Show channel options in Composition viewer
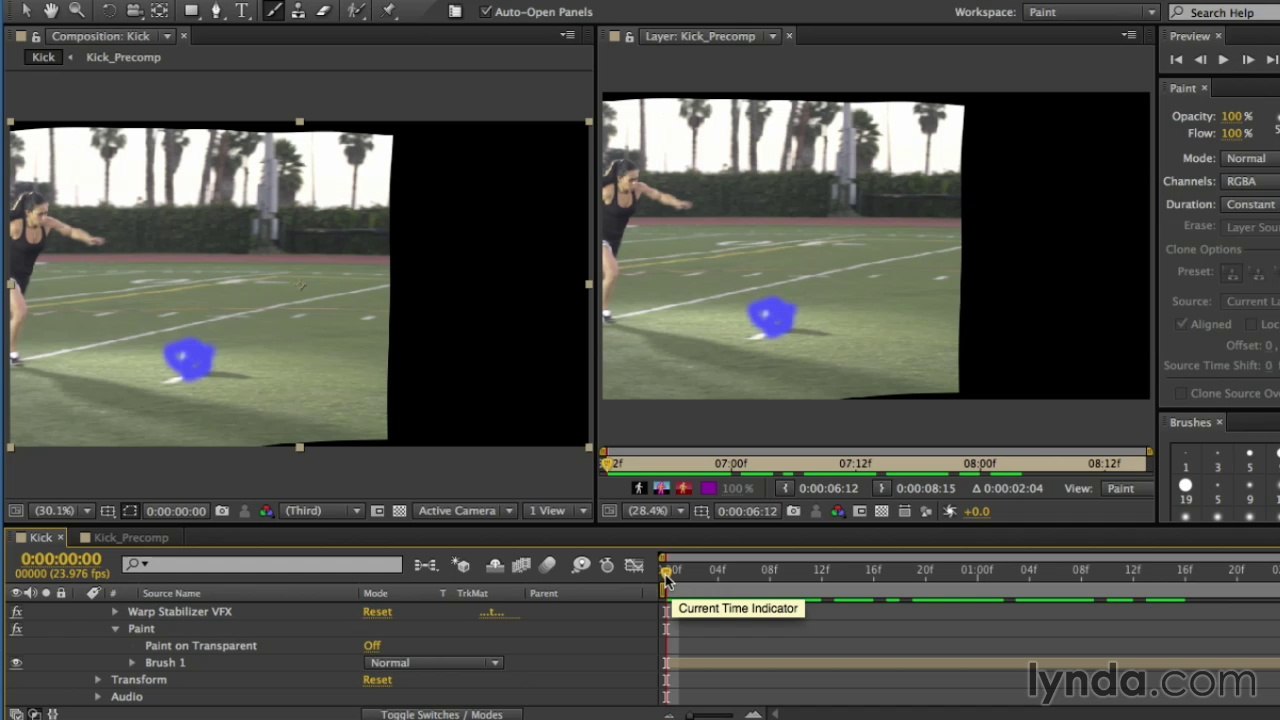1280x720 pixels. pyautogui.click(x=266, y=511)
